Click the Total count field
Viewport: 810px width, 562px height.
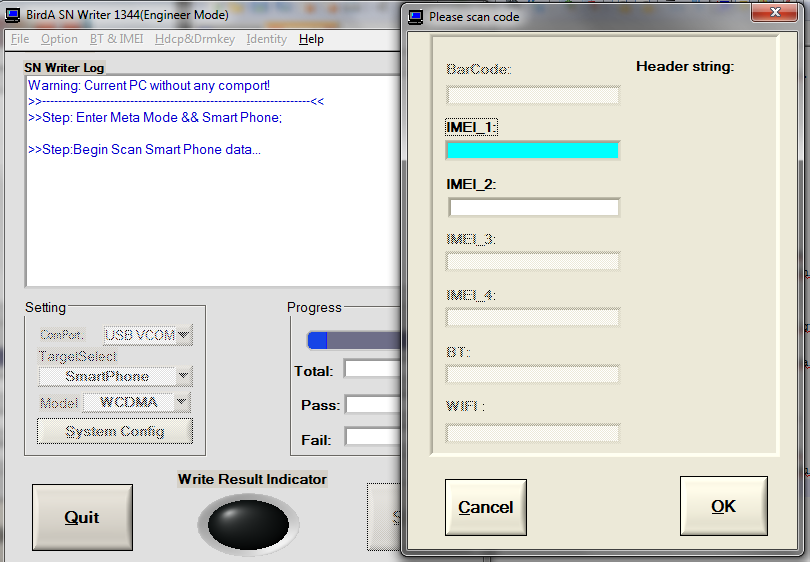(372, 370)
